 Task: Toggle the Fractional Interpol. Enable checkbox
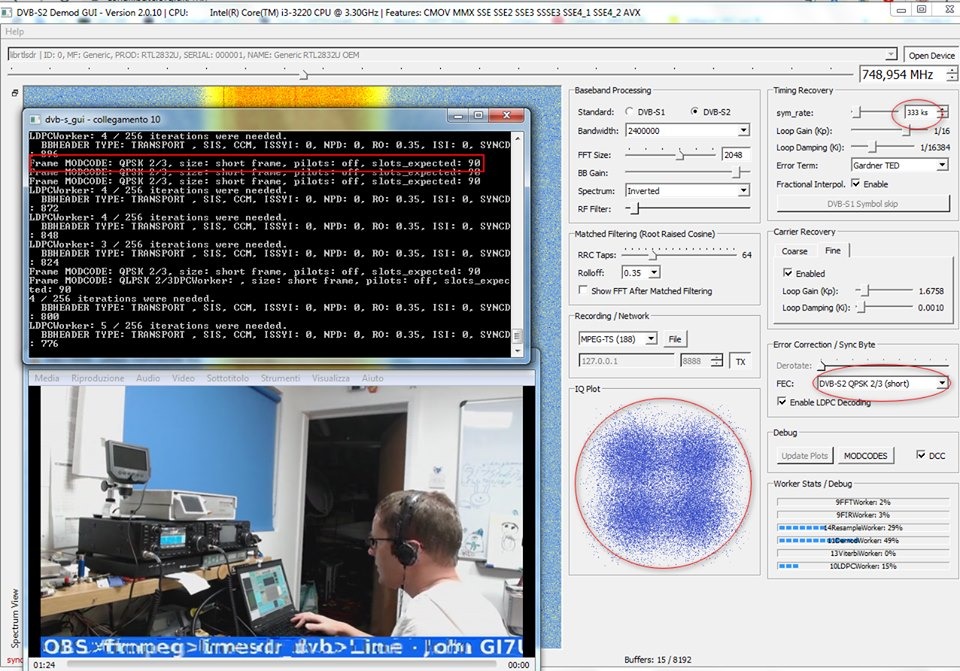click(855, 184)
